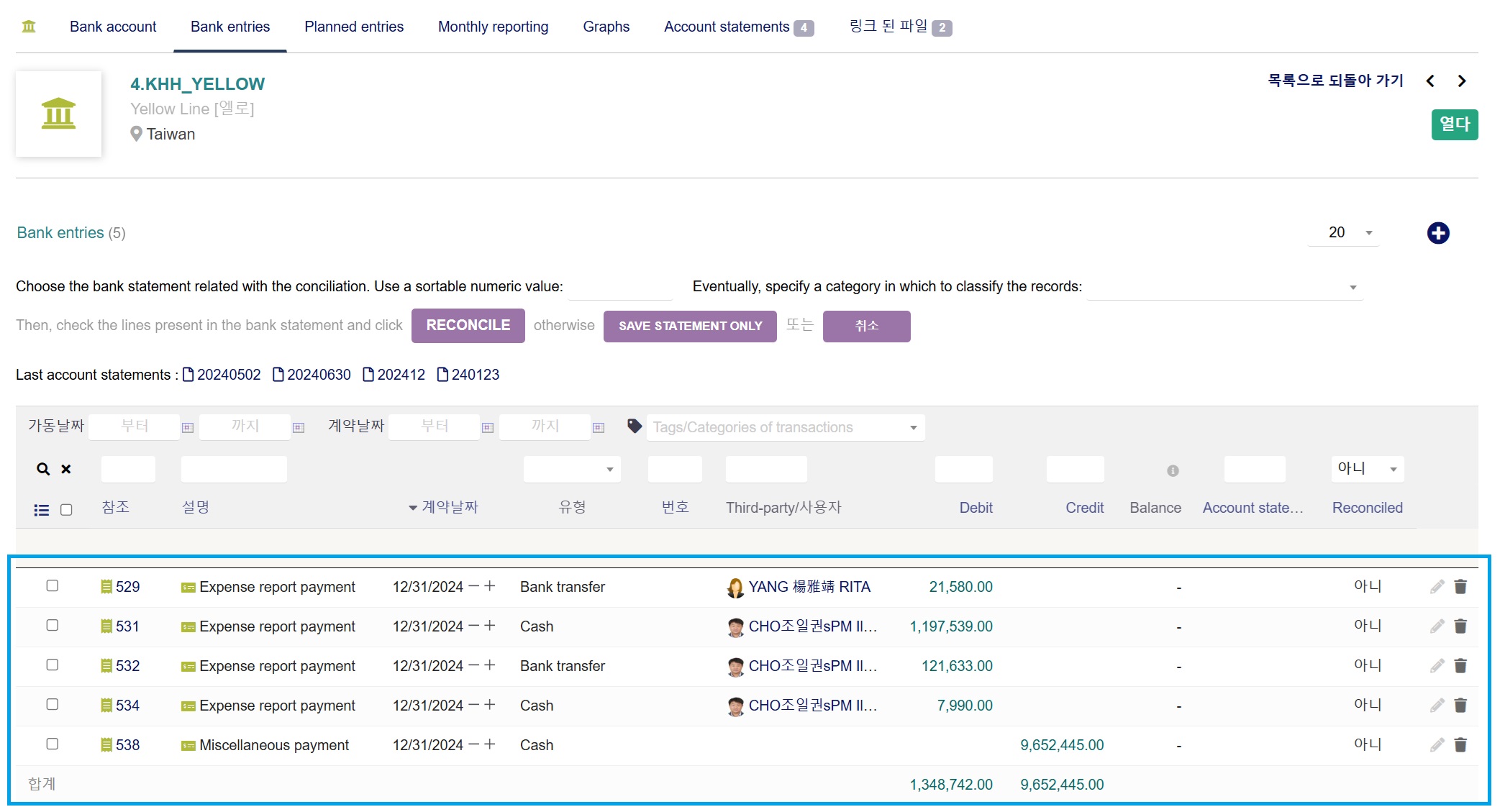Open the first 가동날짜 calendar picker icon
The width and height of the screenshot is (1505, 812).
(188, 427)
